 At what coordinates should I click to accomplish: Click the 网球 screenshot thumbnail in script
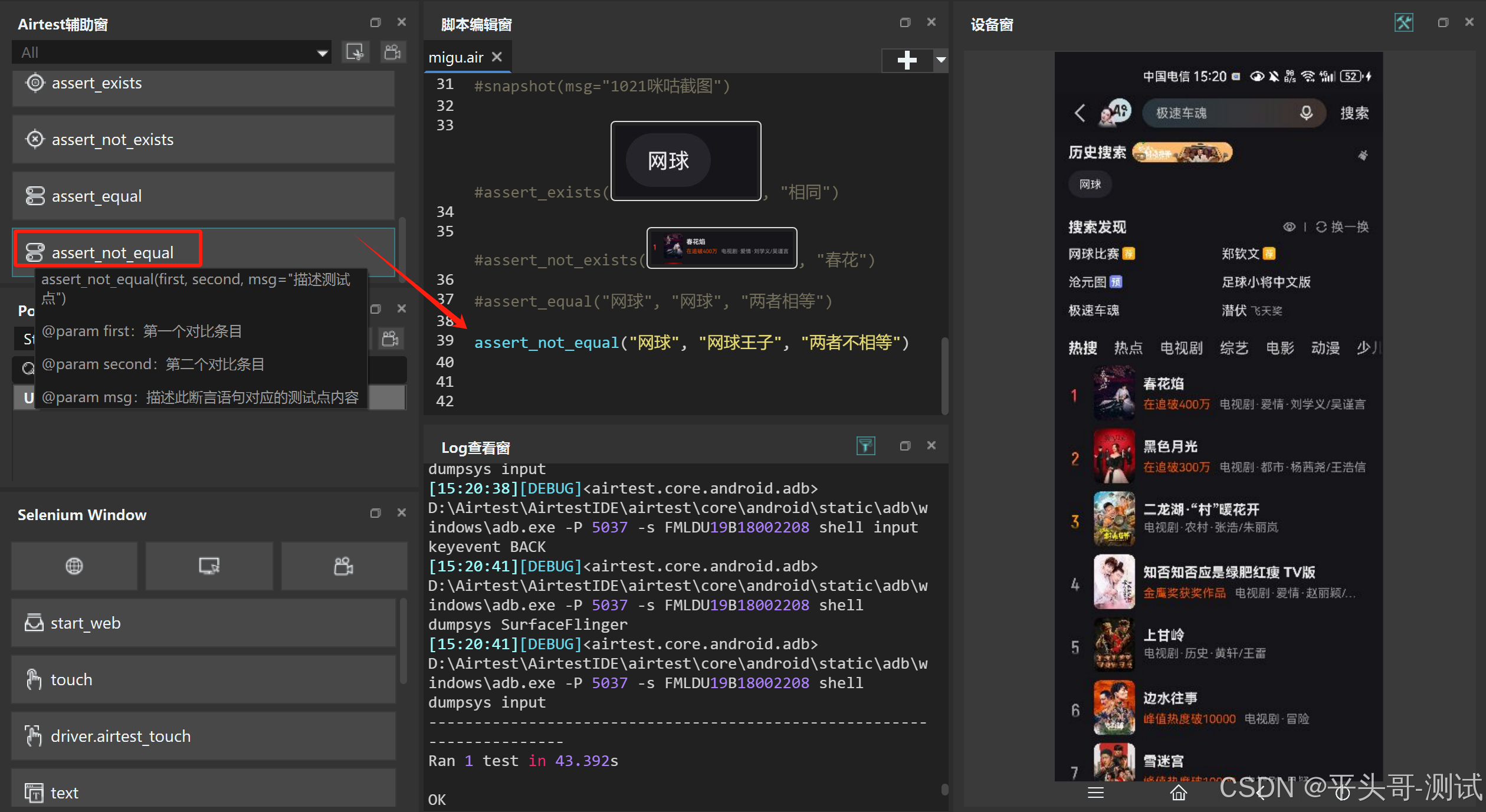click(685, 161)
